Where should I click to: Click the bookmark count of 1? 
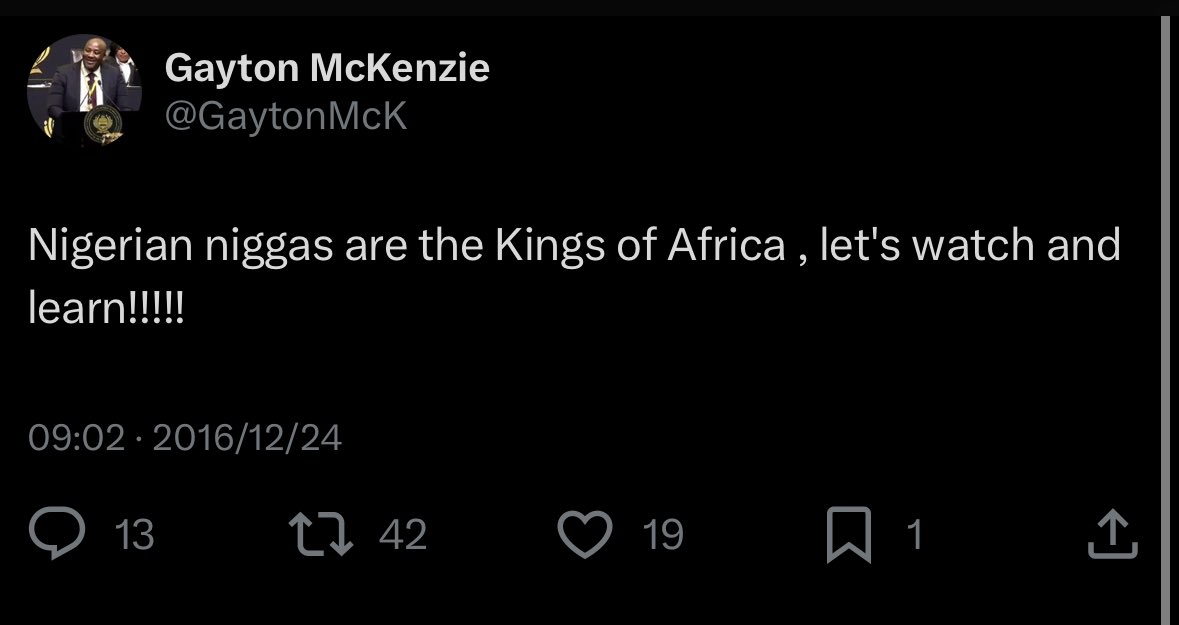click(x=912, y=537)
